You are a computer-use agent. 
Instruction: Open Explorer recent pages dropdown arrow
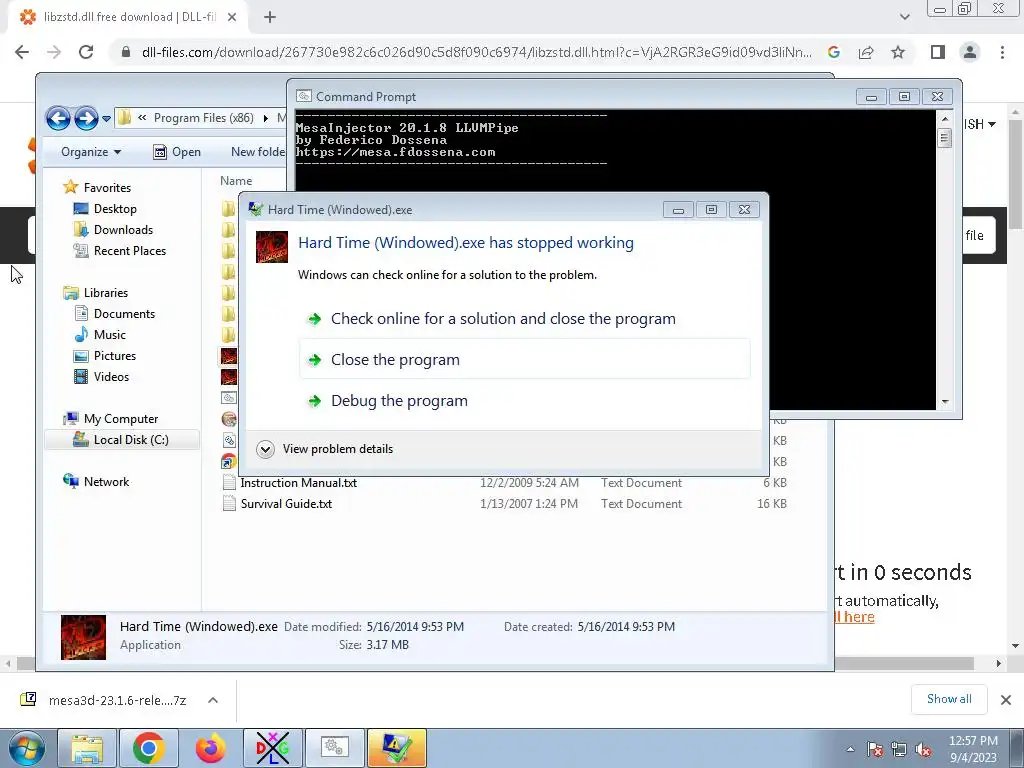(x=106, y=119)
